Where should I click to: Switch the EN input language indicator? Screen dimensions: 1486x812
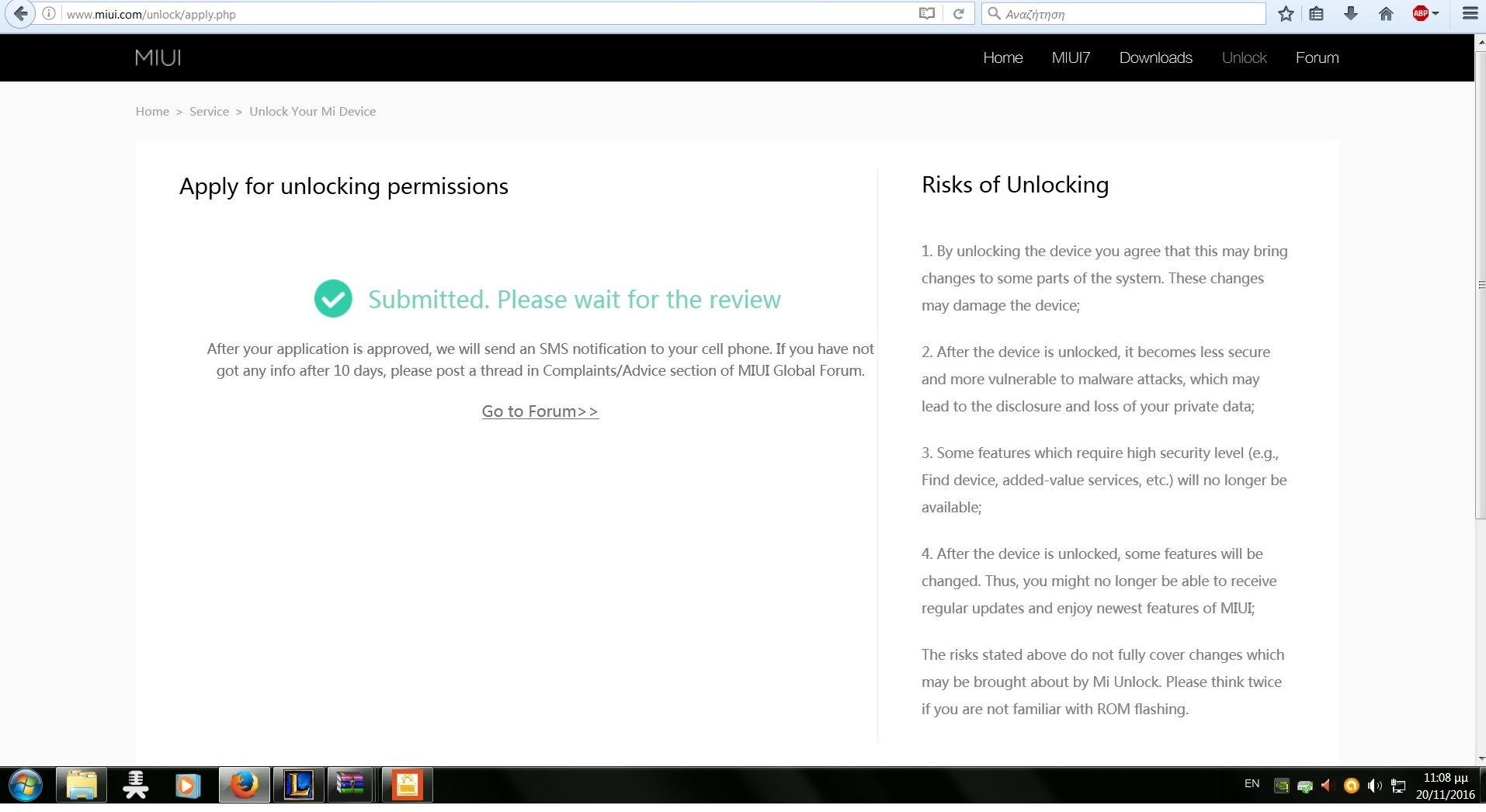pos(1252,784)
